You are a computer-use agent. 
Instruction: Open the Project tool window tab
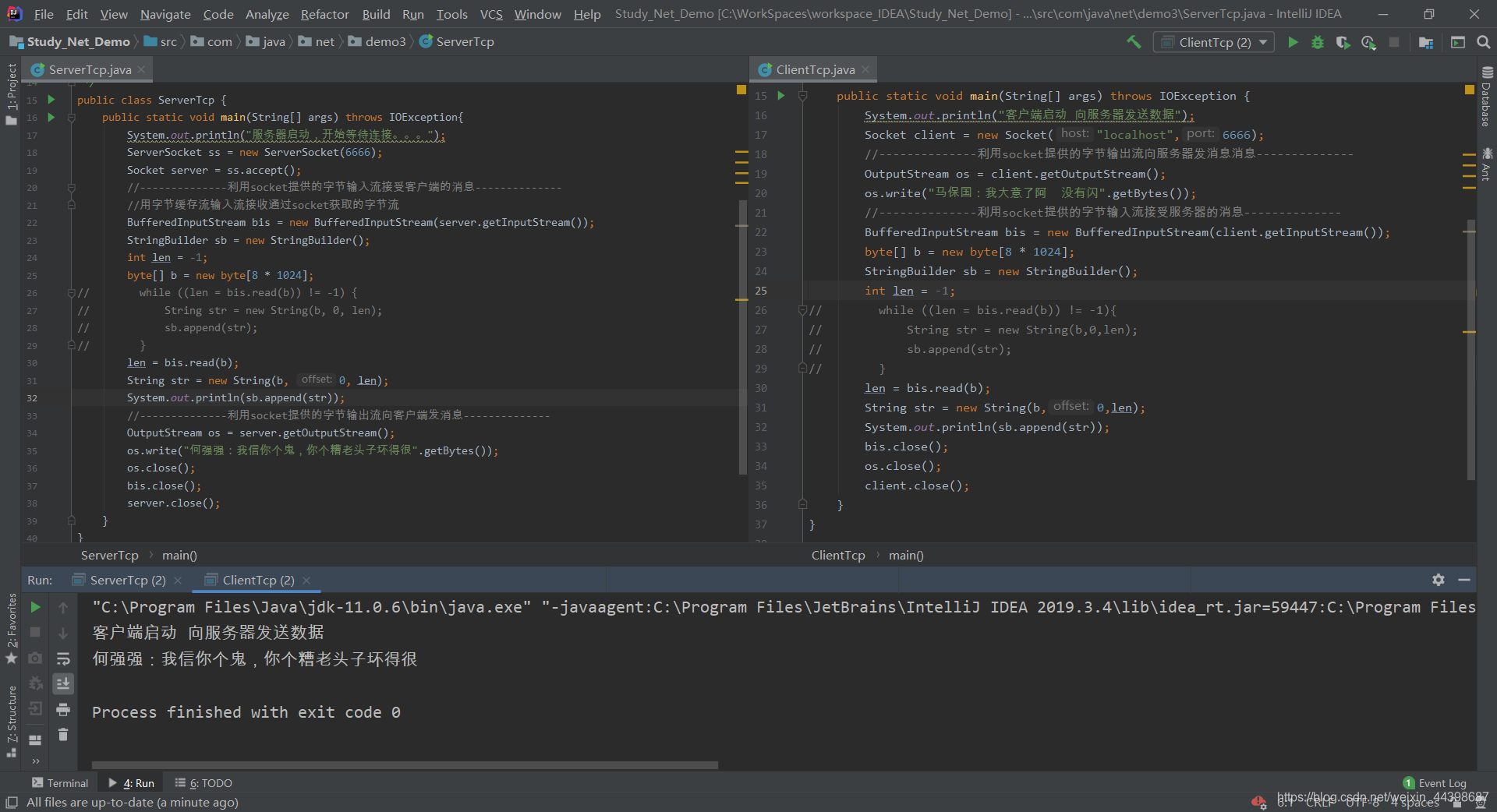(11, 94)
